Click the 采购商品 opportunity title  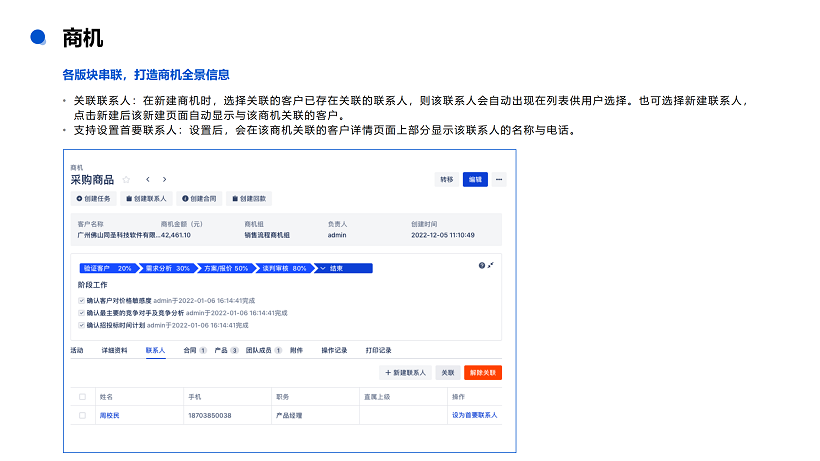click(92, 180)
